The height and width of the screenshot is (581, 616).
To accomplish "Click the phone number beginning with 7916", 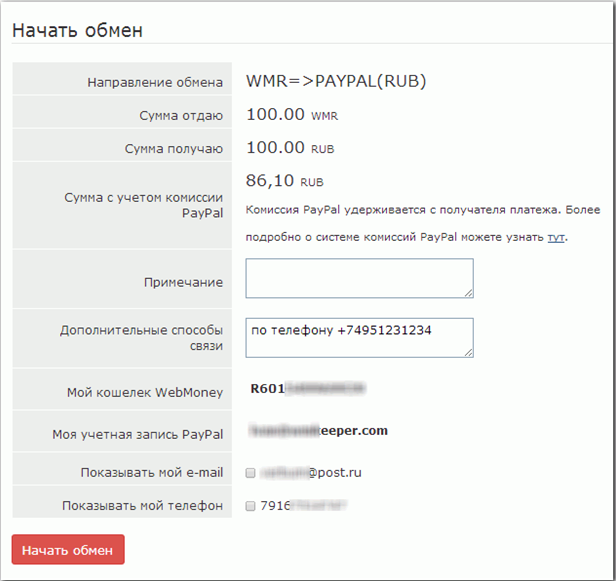I will click(303, 506).
